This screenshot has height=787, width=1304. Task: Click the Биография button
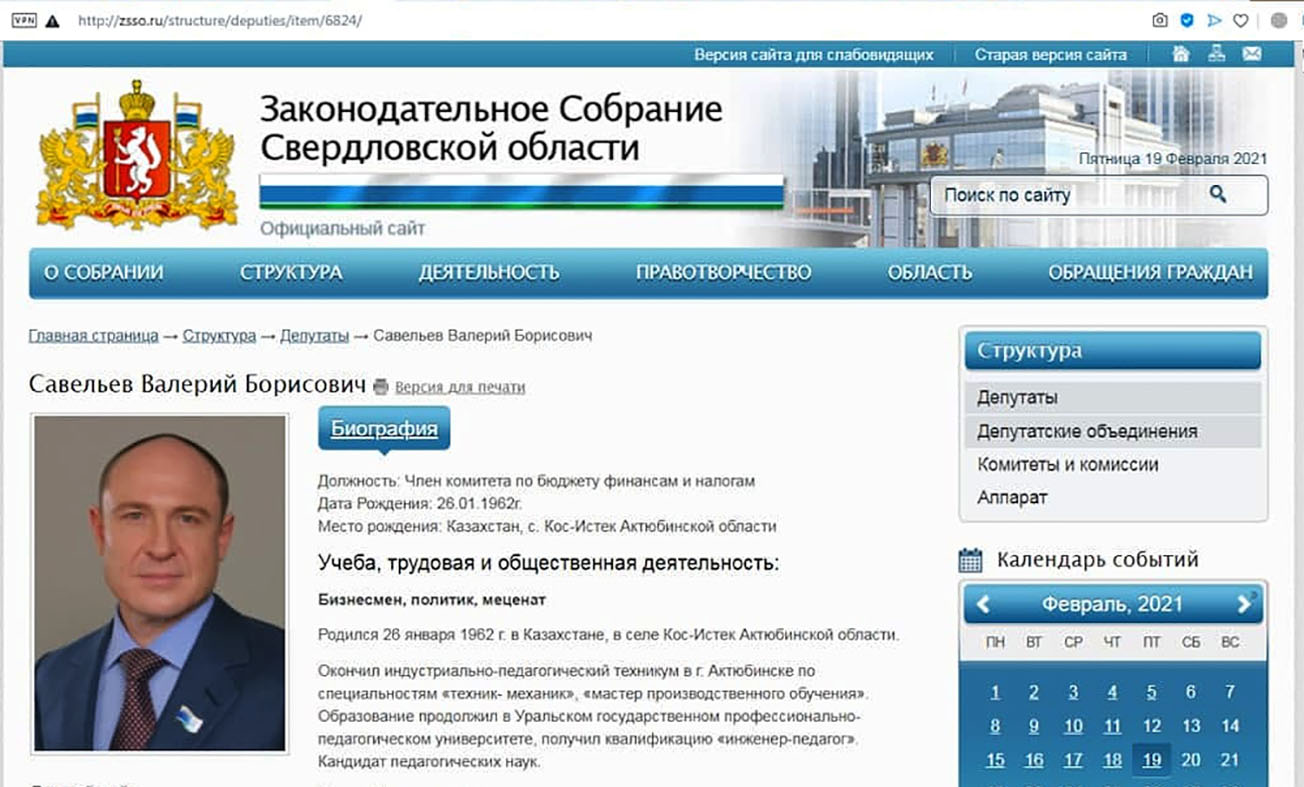point(384,426)
